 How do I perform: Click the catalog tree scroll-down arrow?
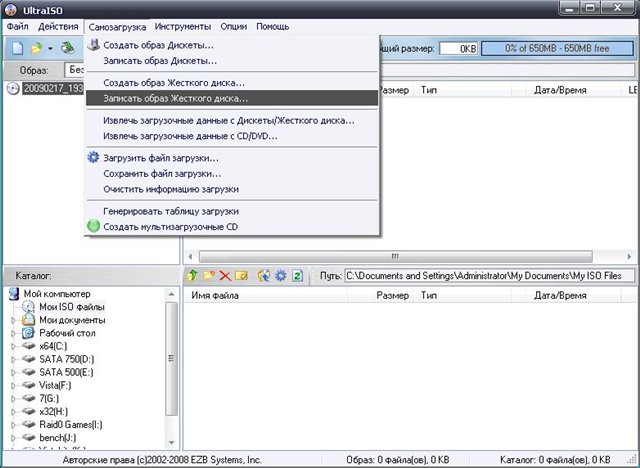pos(171,443)
